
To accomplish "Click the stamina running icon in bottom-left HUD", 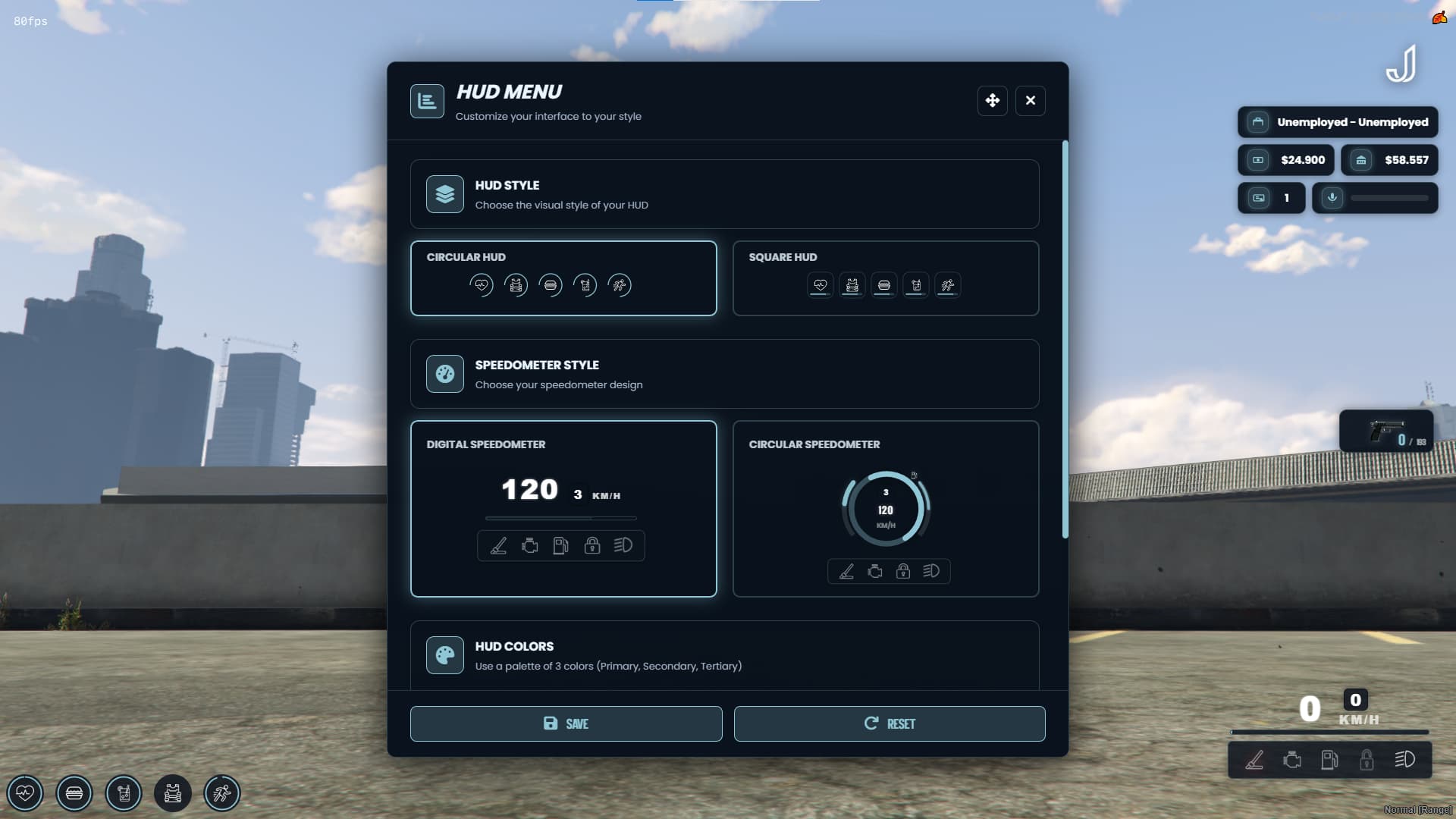I will (222, 793).
